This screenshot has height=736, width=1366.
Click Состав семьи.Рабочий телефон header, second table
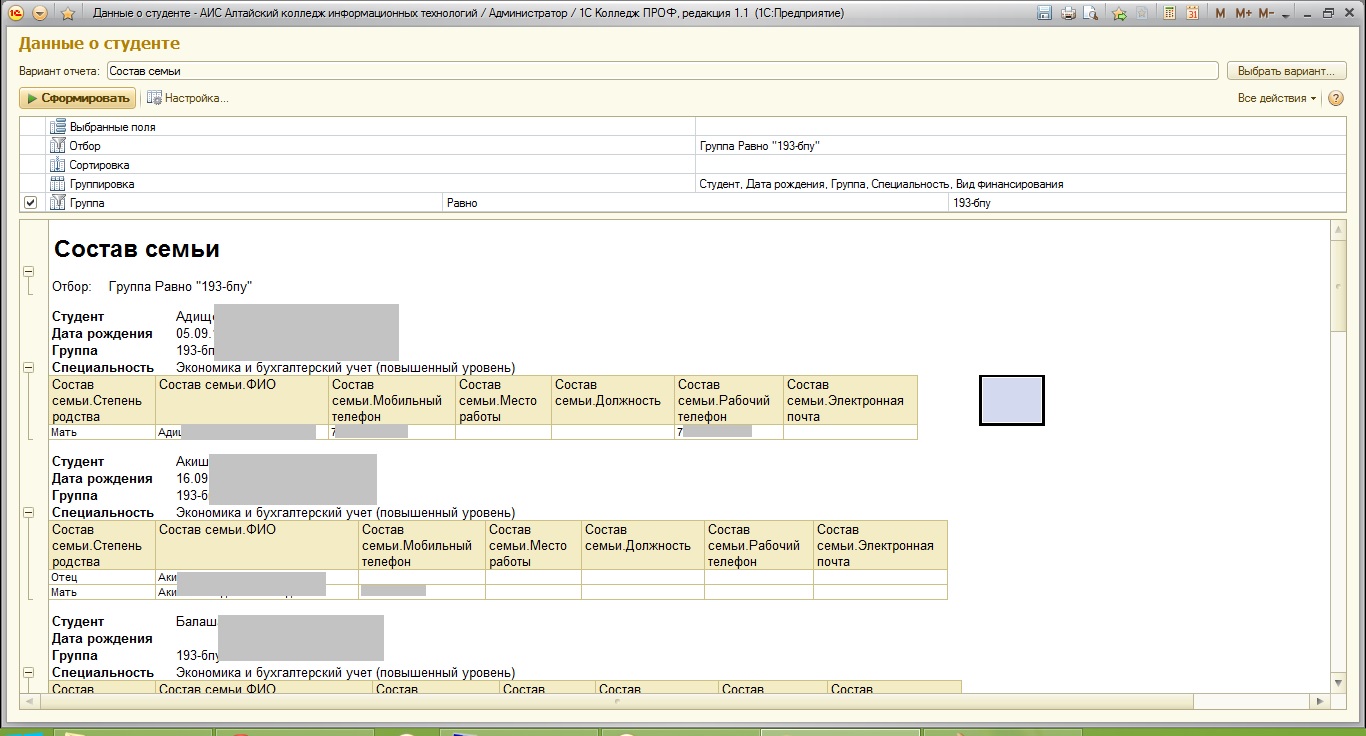758,545
